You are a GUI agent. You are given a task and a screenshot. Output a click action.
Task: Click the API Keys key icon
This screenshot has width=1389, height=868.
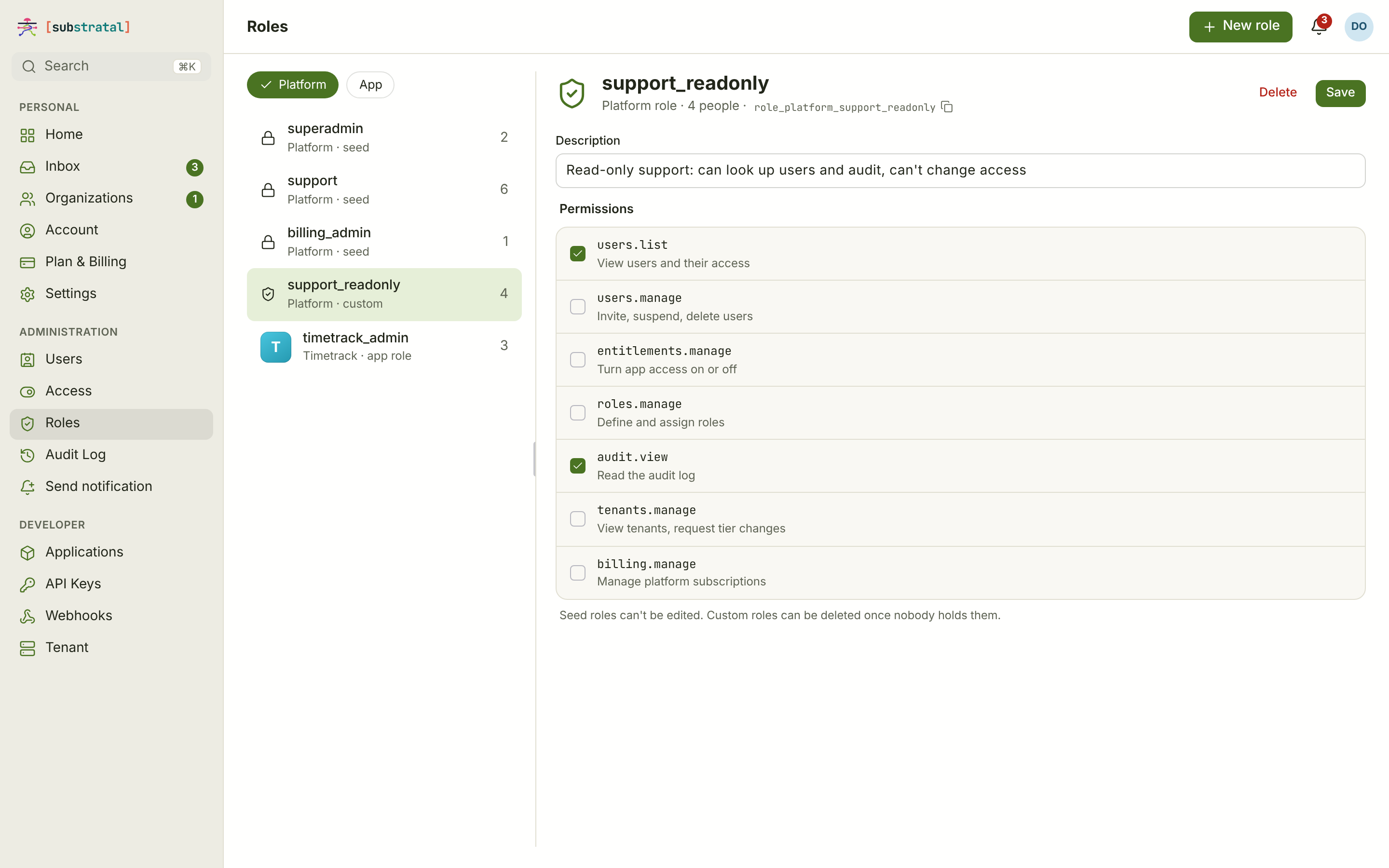pyautogui.click(x=27, y=584)
